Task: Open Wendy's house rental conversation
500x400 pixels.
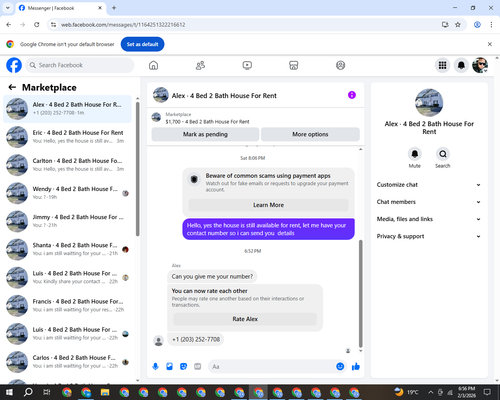Action: click(x=67, y=193)
